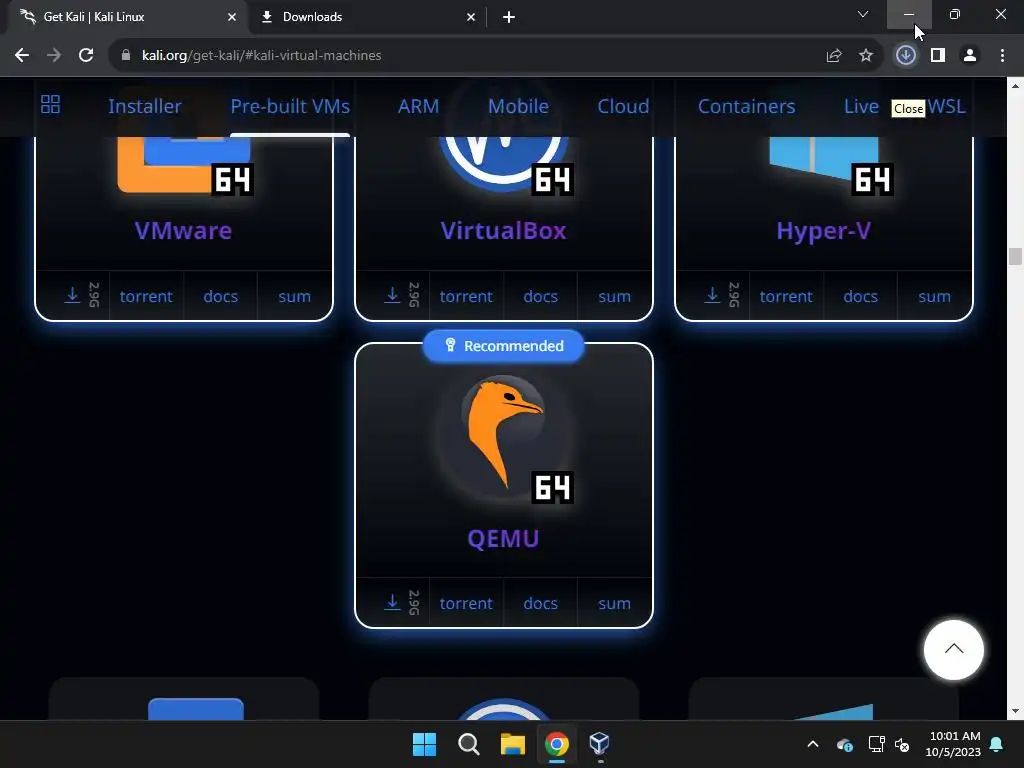
Task: Open Chrome three-dot menu
Action: click(1002, 56)
